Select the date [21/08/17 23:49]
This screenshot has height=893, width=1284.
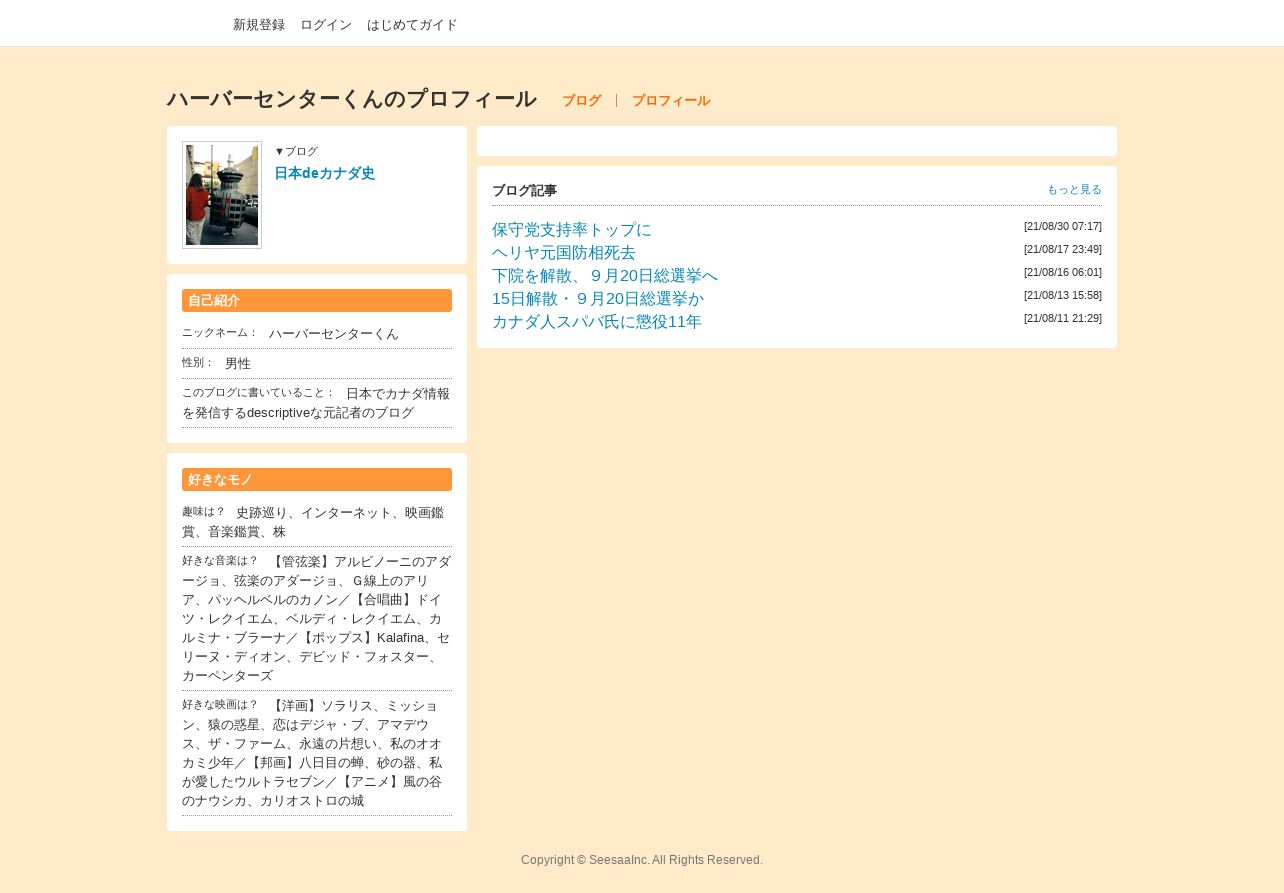[1063, 250]
